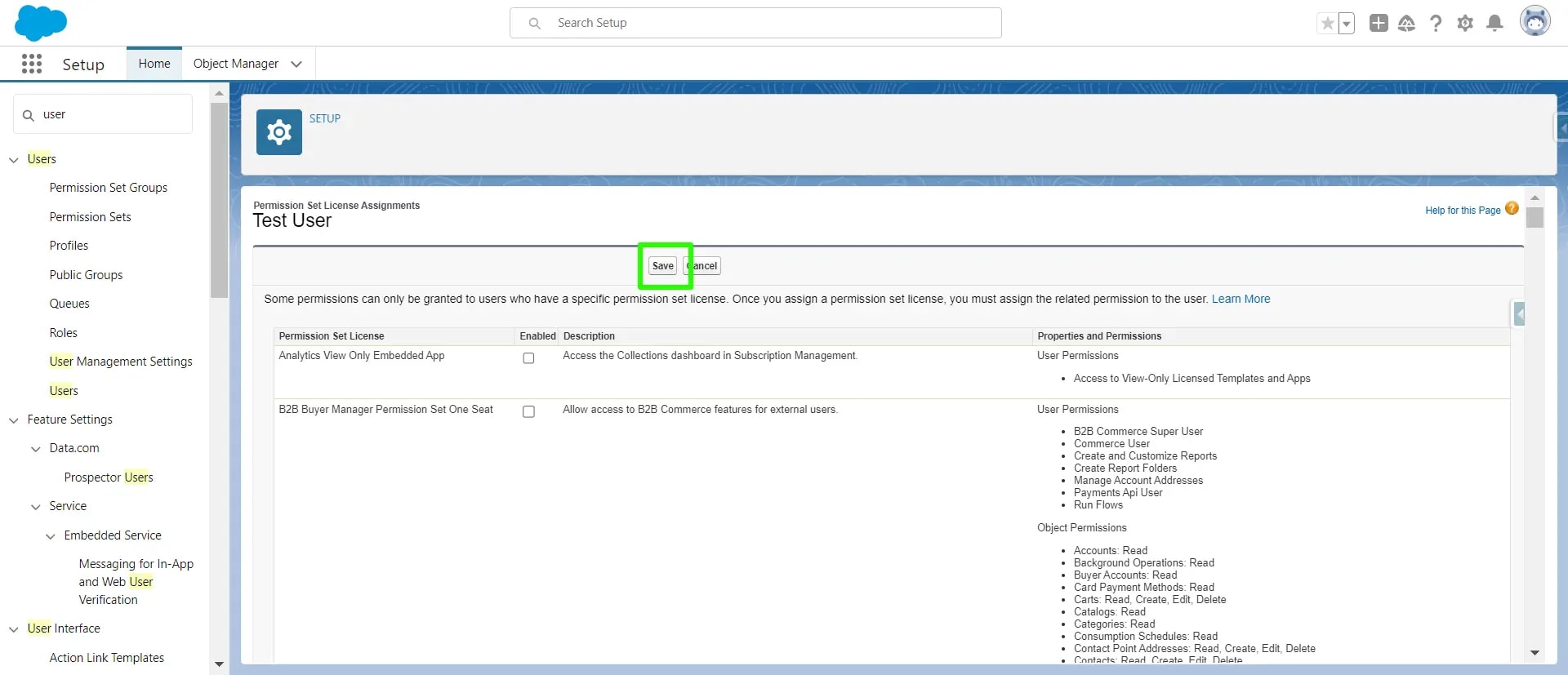Viewport: 1568px width, 675px height.
Task: Open Prospector Users in sidebar
Action: 109,477
